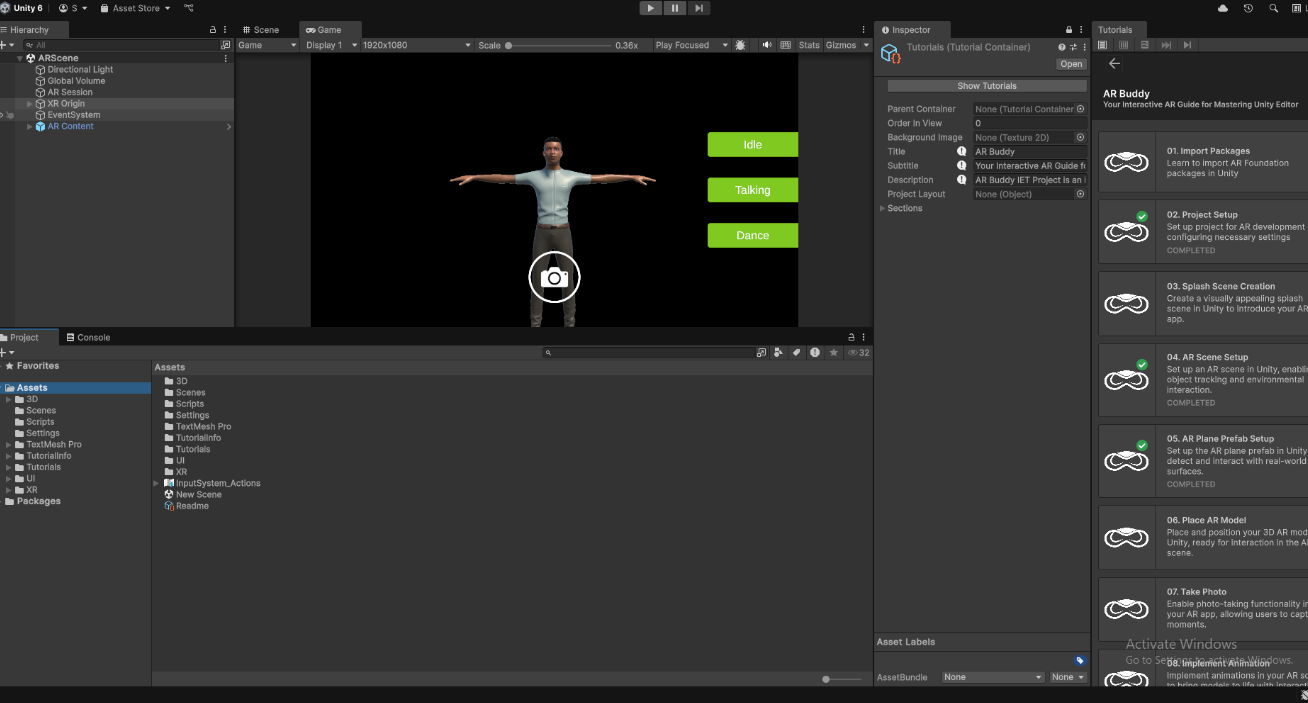Open Project search-by-type filter icon
The height and width of the screenshot is (703, 1308).
[779, 352]
